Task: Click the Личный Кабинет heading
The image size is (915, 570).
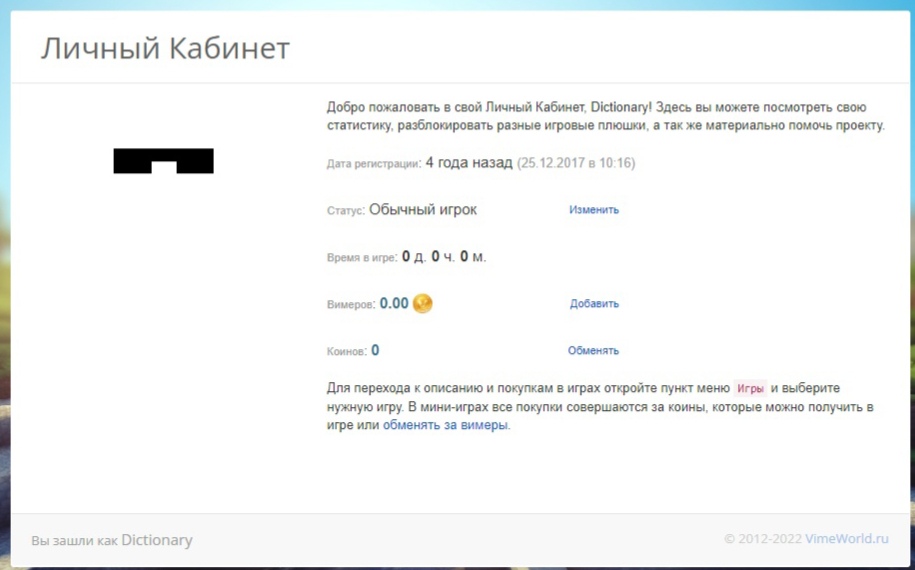Action: (x=165, y=48)
